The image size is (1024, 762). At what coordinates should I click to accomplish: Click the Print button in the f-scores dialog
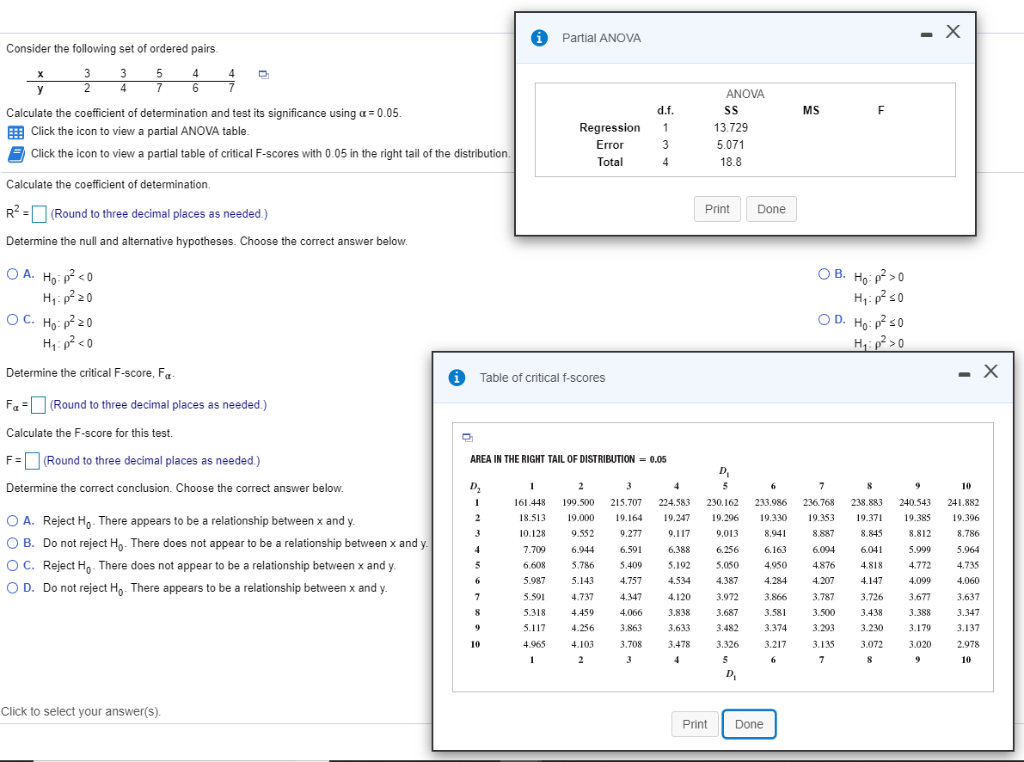(694, 724)
